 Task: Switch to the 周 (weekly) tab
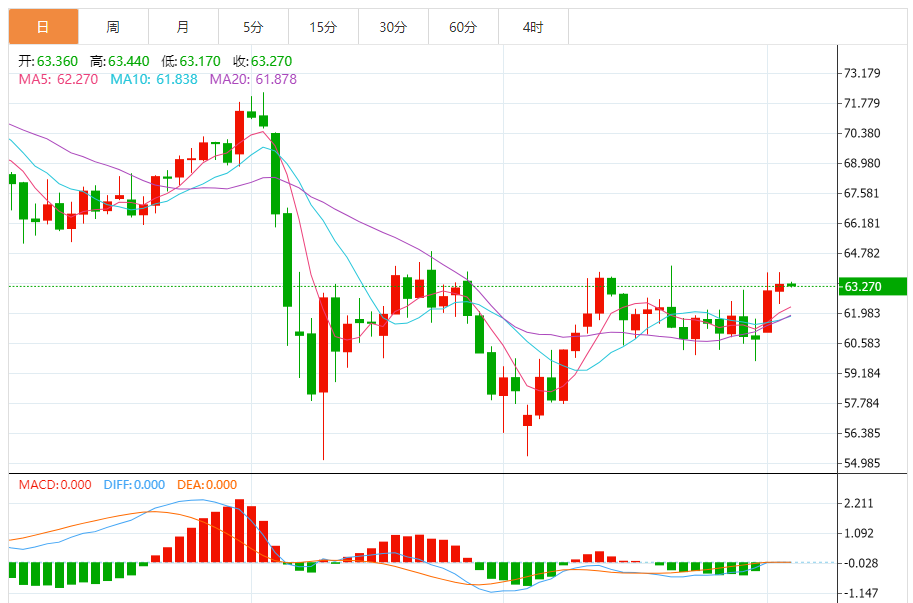(x=114, y=27)
